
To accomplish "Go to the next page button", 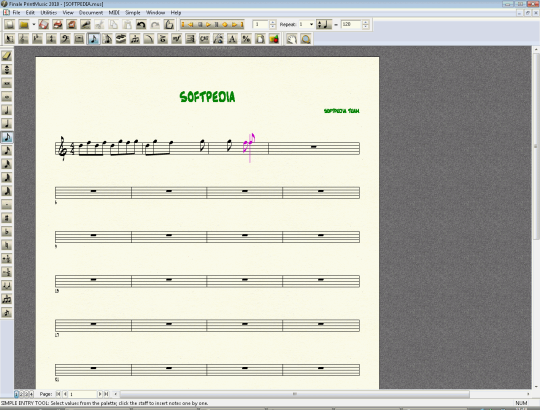I will click(x=100, y=394).
